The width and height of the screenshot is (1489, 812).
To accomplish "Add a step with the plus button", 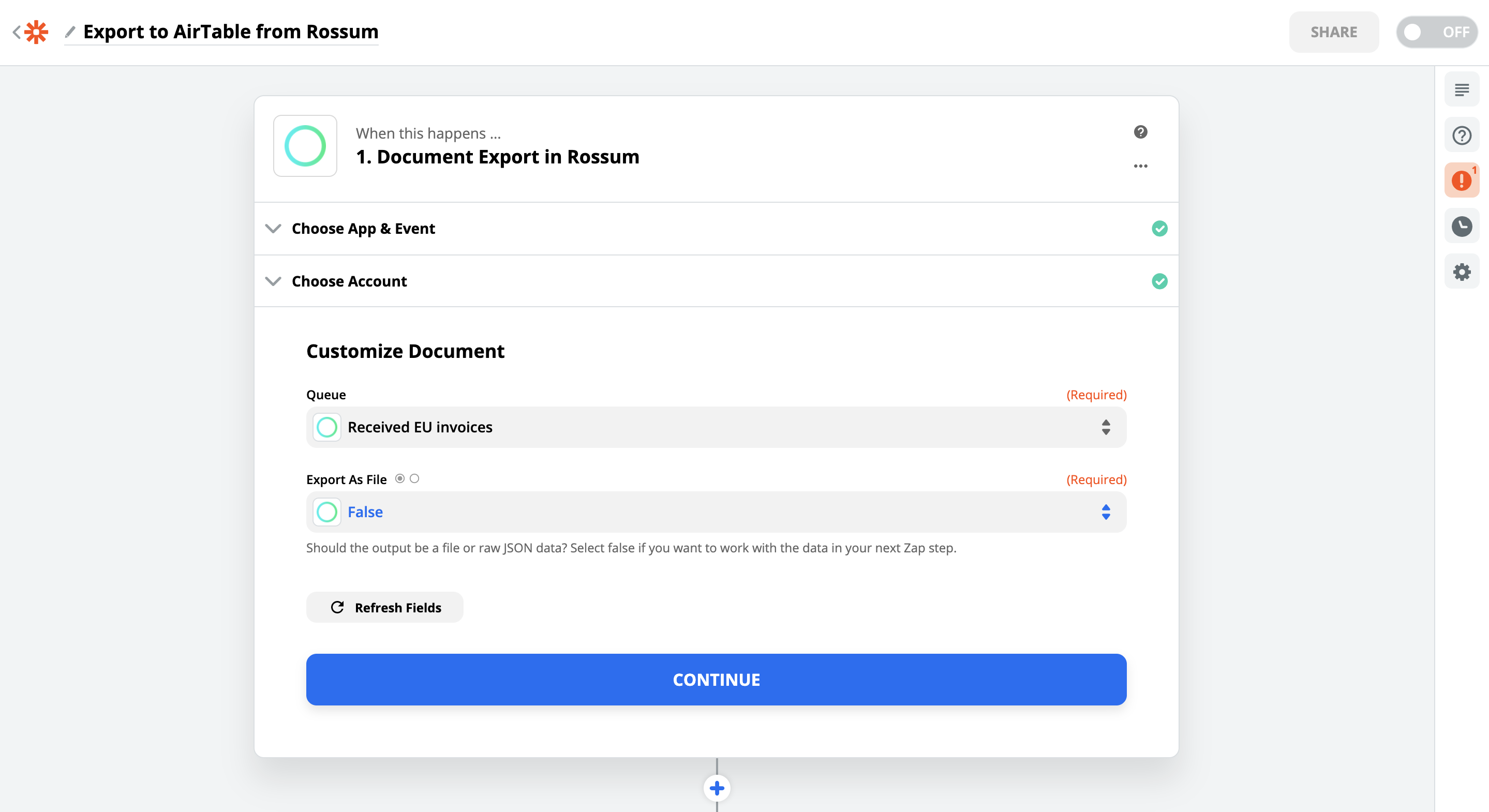I will tap(717, 788).
